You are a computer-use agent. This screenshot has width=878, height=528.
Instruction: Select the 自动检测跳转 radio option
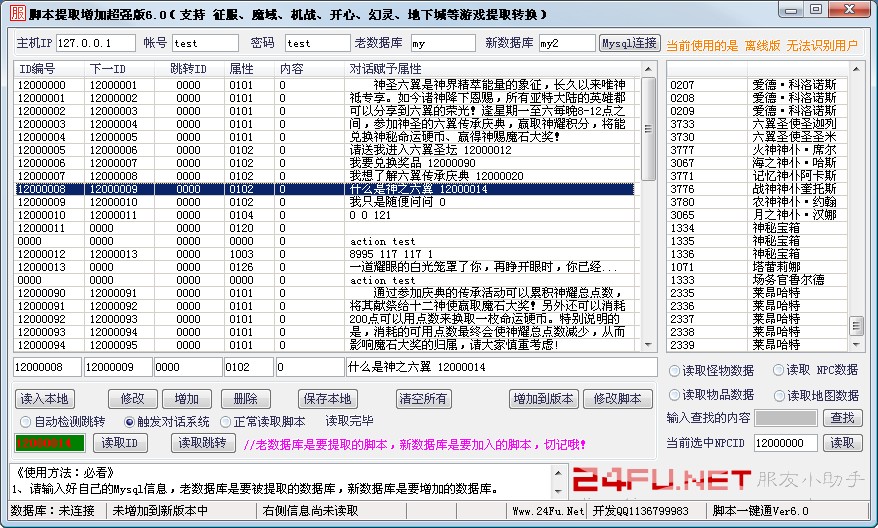tap(26, 421)
